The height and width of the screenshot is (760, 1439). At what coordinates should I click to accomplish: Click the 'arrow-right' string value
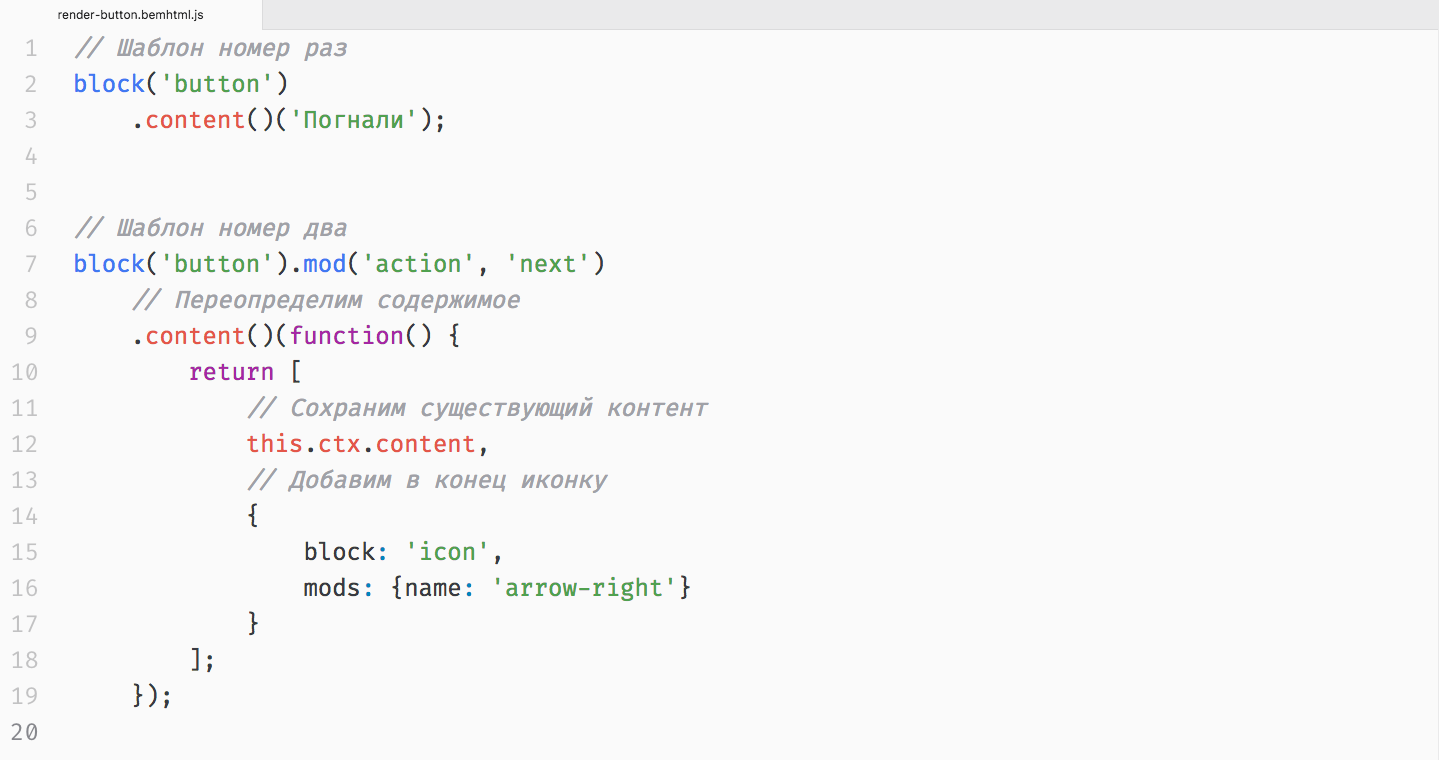584,588
